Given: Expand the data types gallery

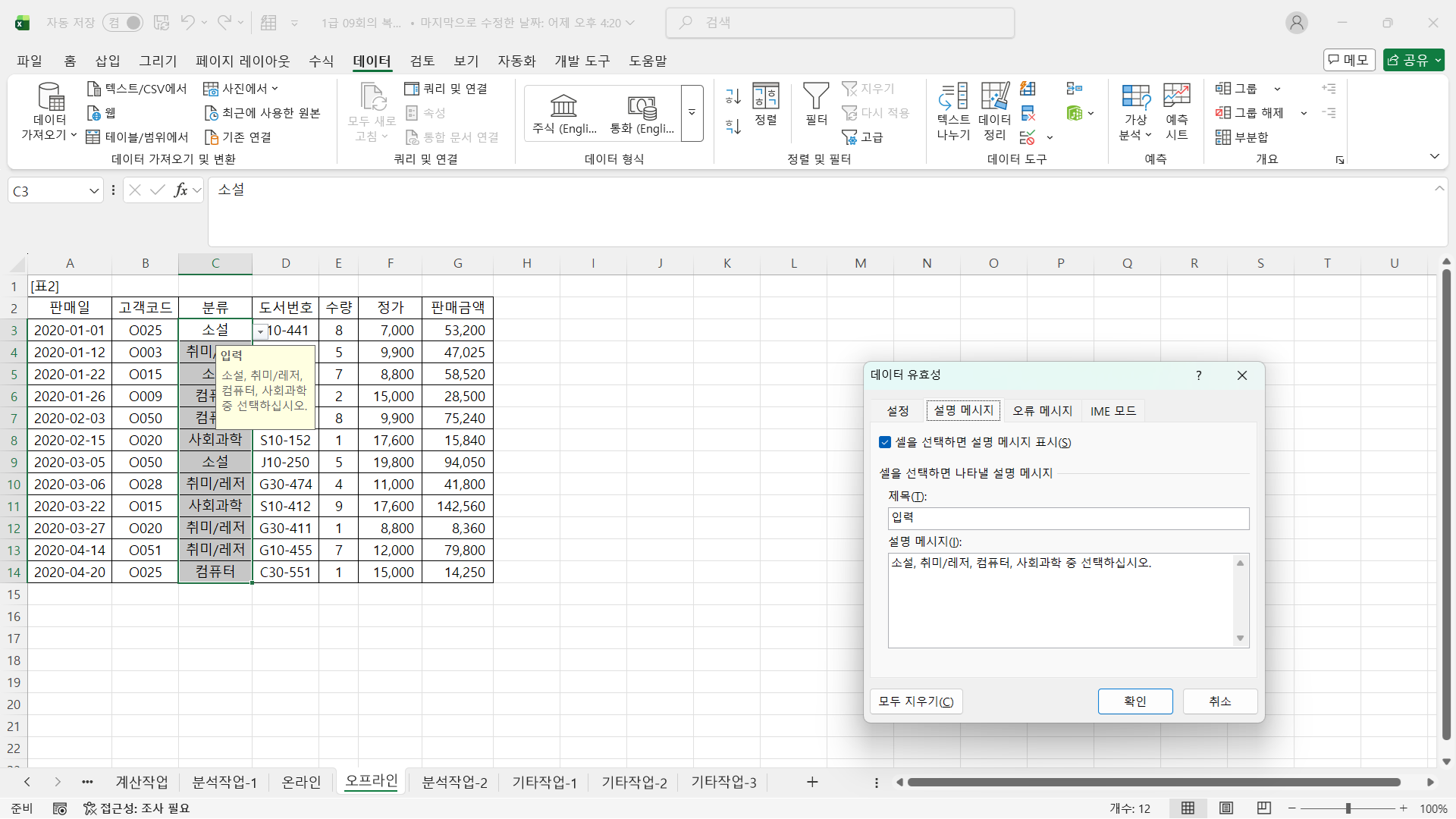Looking at the screenshot, I should pyautogui.click(x=692, y=113).
